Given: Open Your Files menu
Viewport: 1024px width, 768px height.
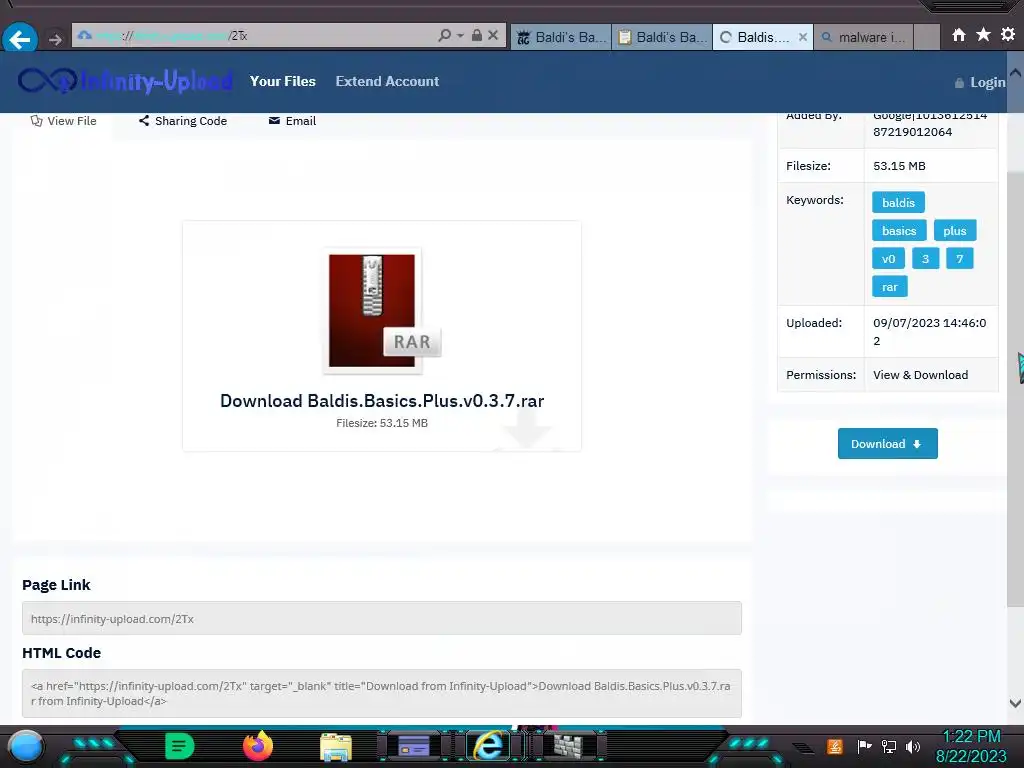Looking at the screenshot, I should [283, 81].
